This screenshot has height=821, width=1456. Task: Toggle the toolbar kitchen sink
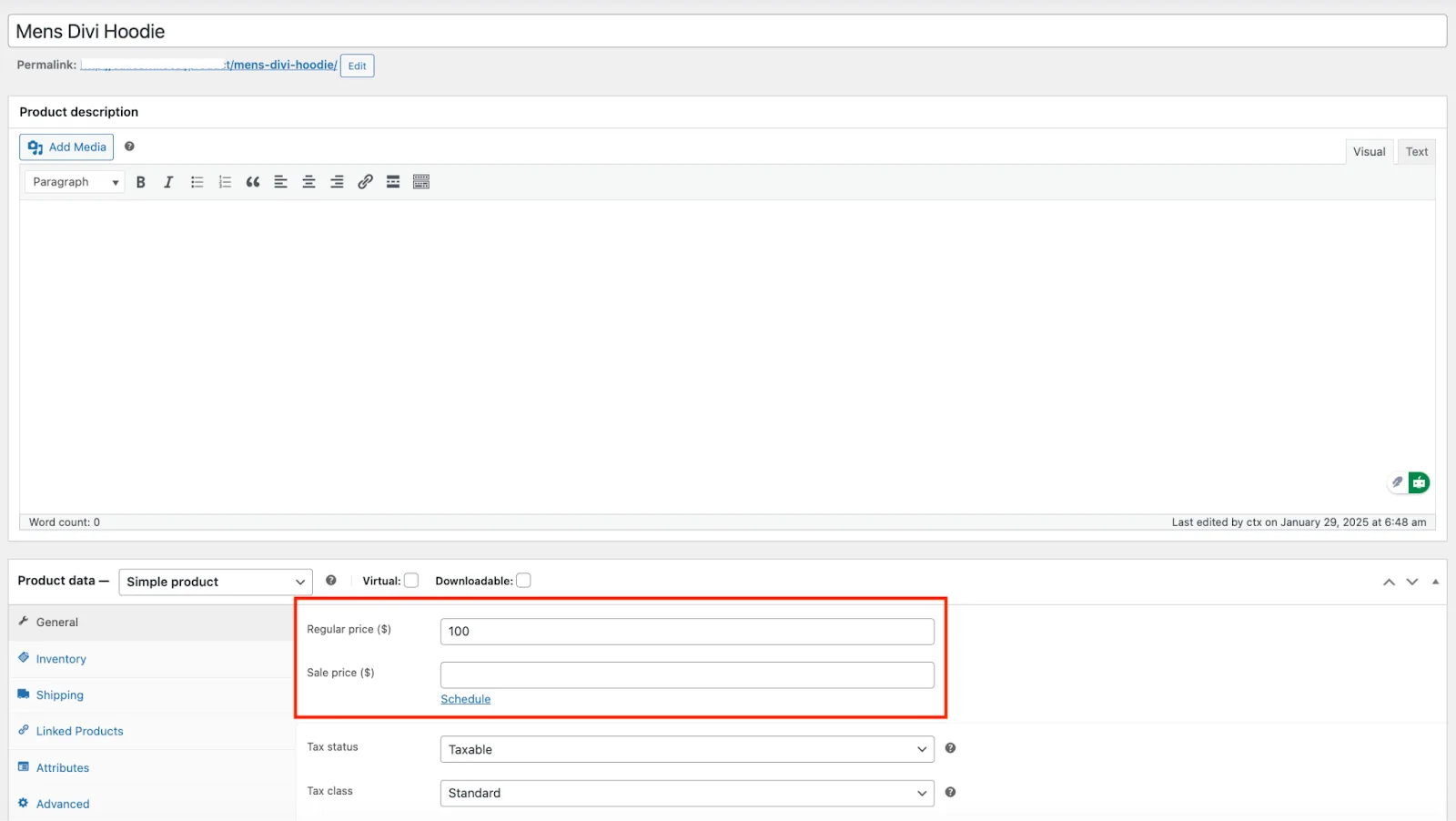tap(421, 182)
